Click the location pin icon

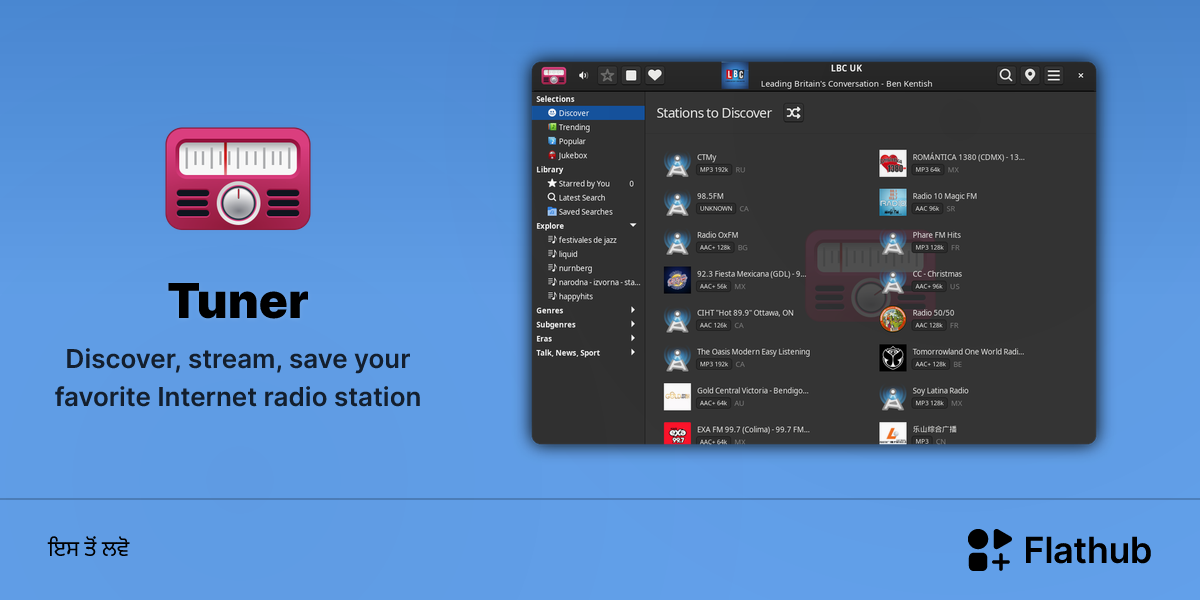pyautogui.click(x=1030, y=75)
